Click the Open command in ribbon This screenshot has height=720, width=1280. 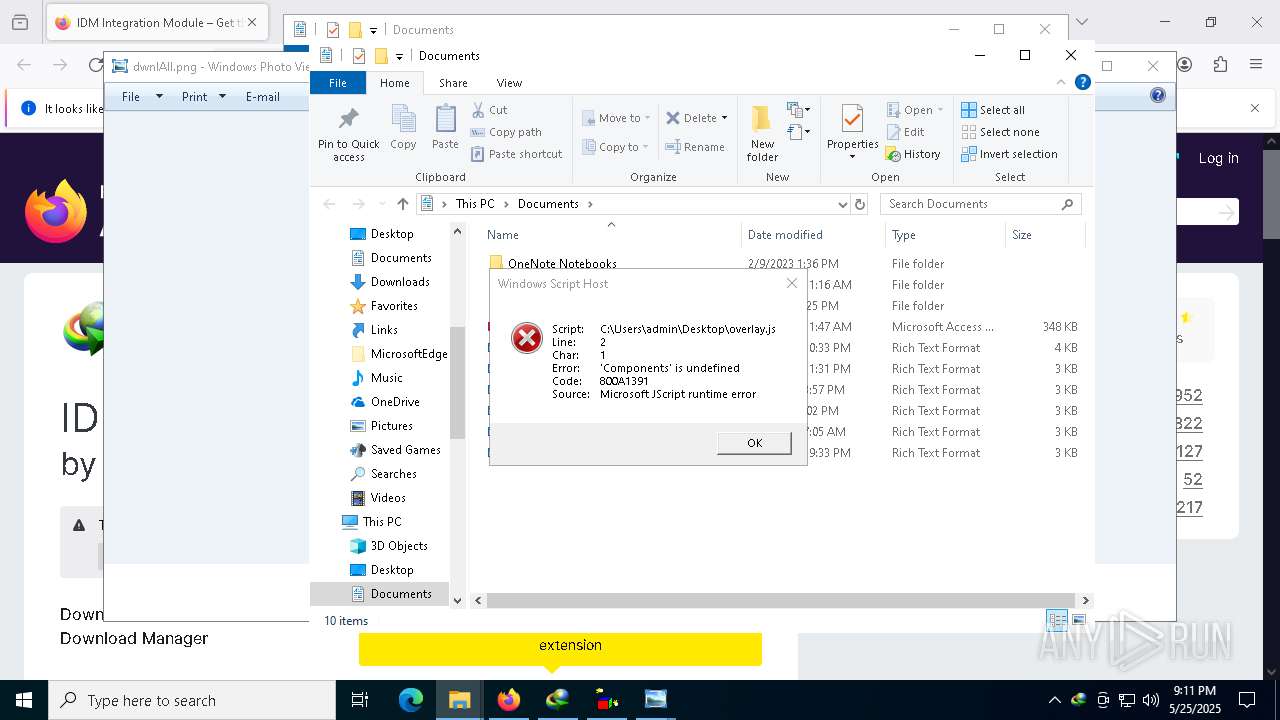click(x=909, y=110)
